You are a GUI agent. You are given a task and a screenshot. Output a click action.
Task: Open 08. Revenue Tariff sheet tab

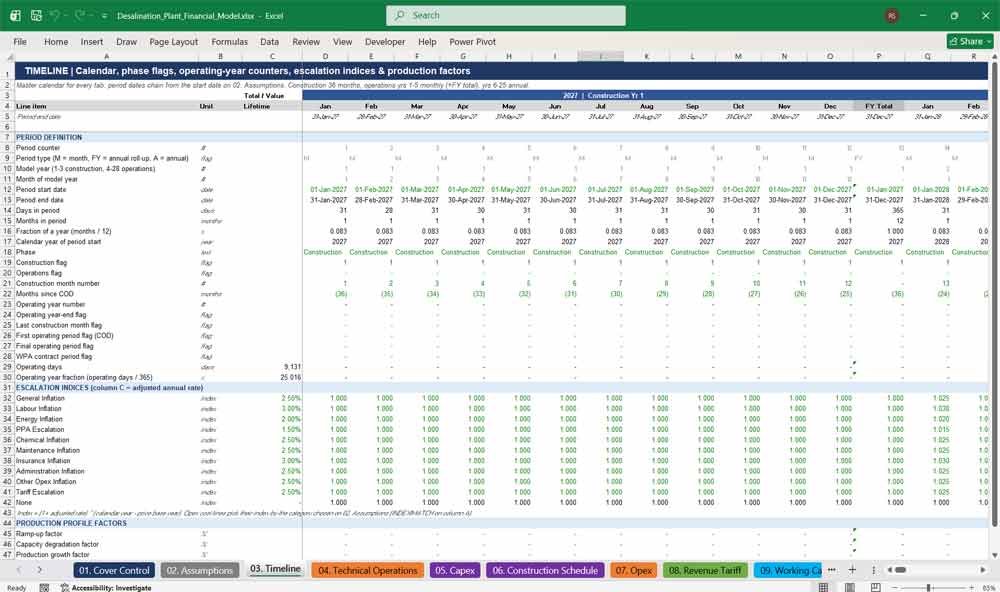pos(705,570)
